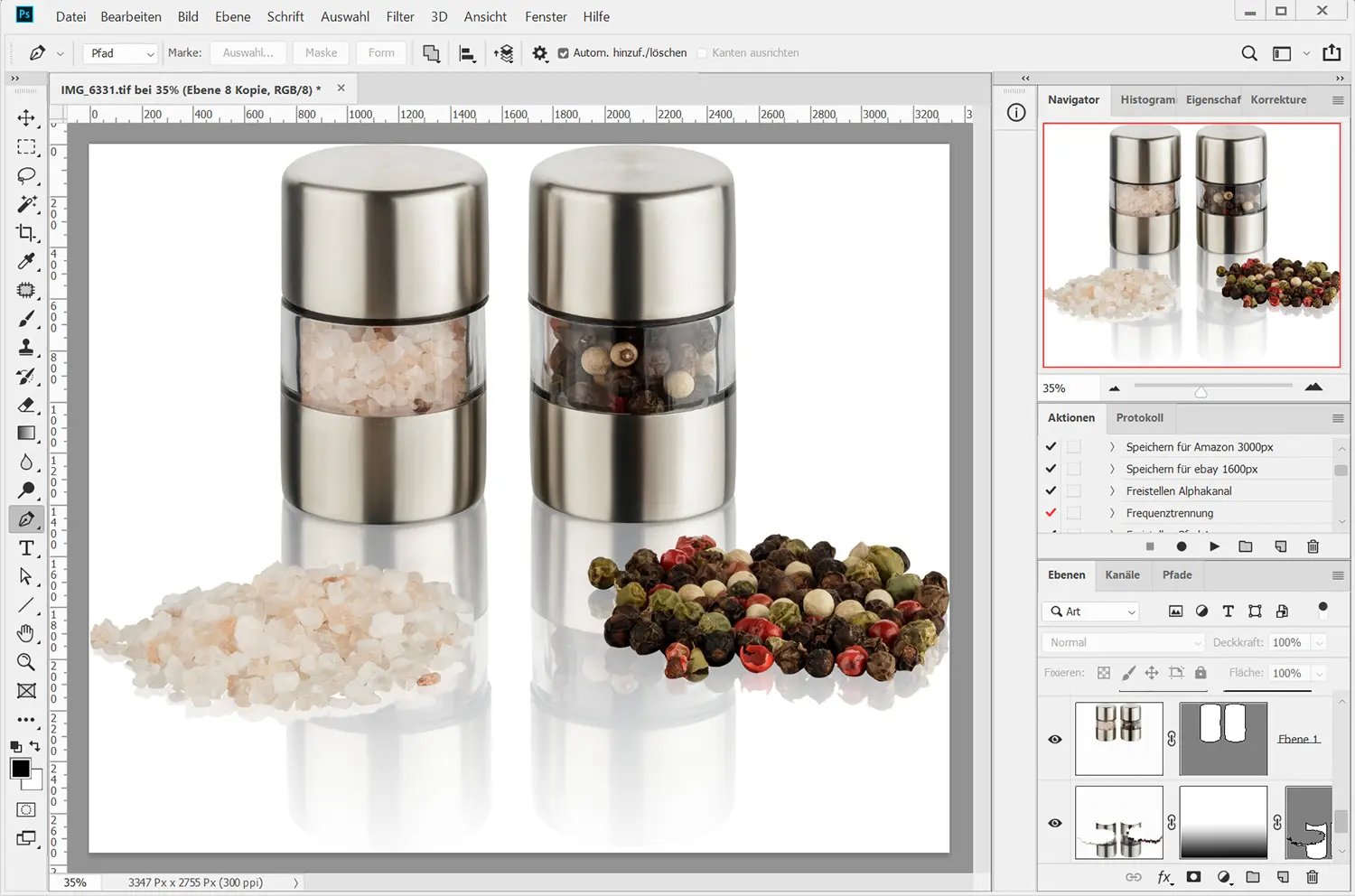Select the Lasso tool
1355x896 pixels.
point(26,175)
